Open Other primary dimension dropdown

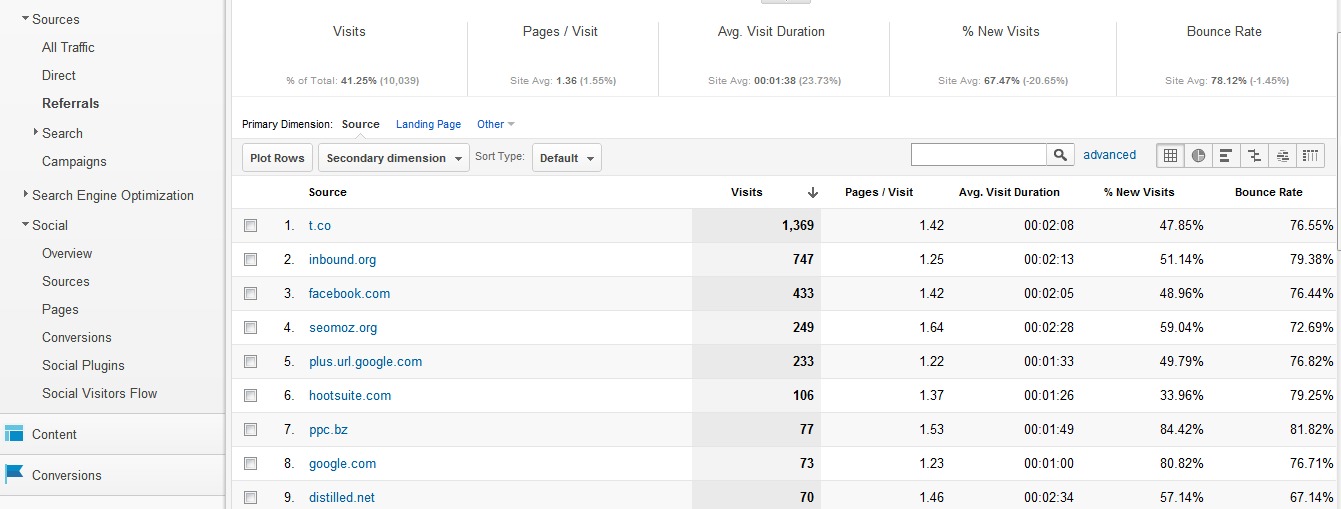coord(496,124)
